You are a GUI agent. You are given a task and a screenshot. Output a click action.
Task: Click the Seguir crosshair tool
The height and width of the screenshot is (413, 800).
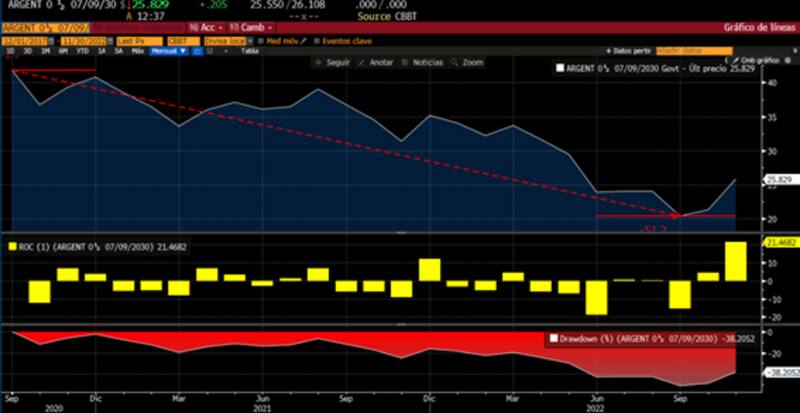click(334, 62)
